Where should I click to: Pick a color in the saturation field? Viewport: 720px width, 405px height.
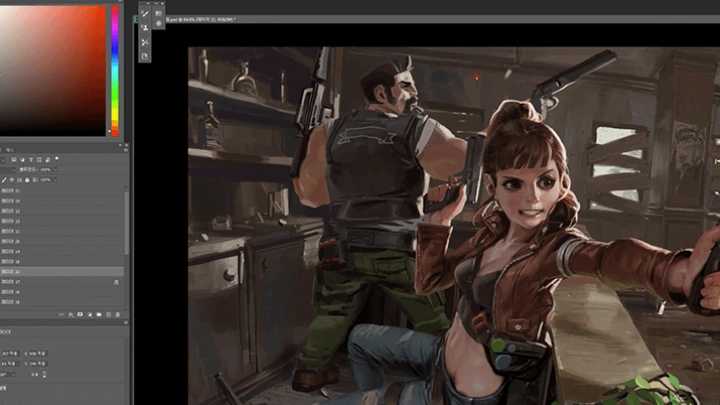53,71
